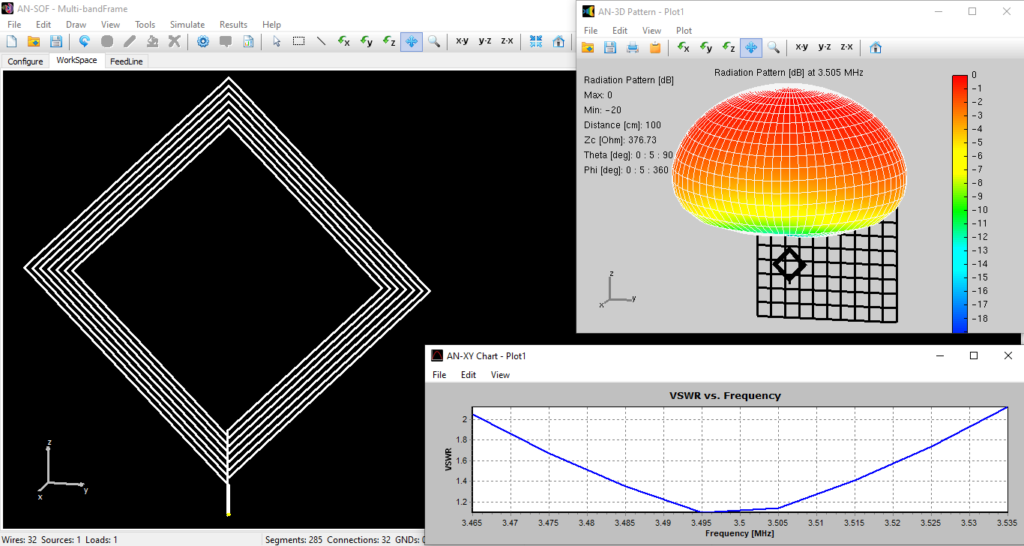Viewport: 1024px width, 546px height.
Task: Open the Draw menu in AN-SOF
Action: [76, 24]
